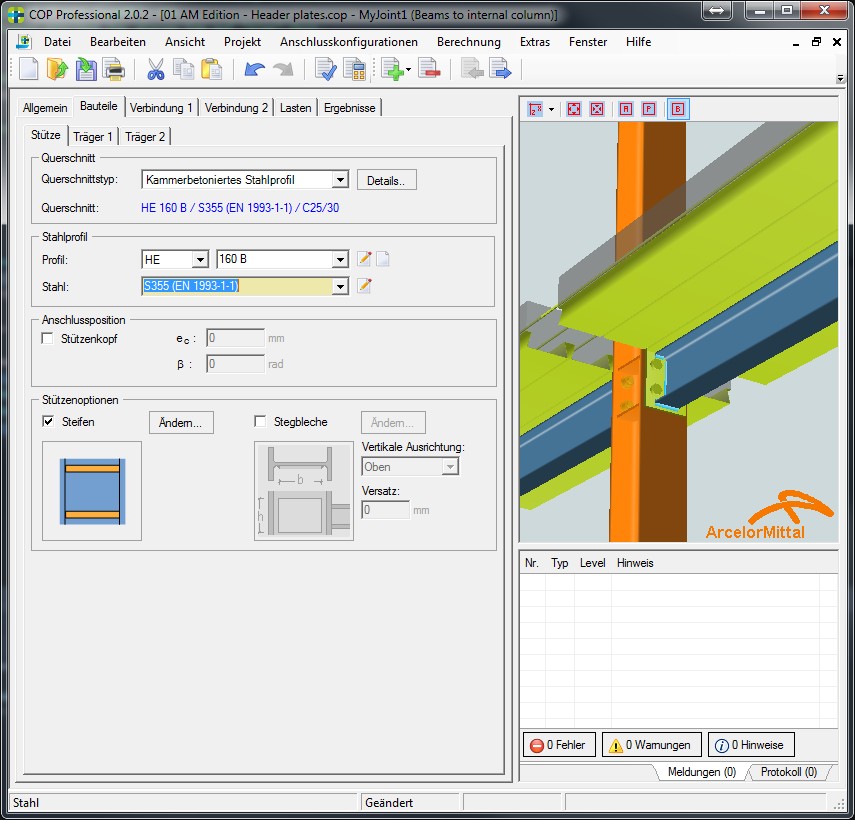Click the edit pencil icon next to Stahl

(x=365, y=286)
